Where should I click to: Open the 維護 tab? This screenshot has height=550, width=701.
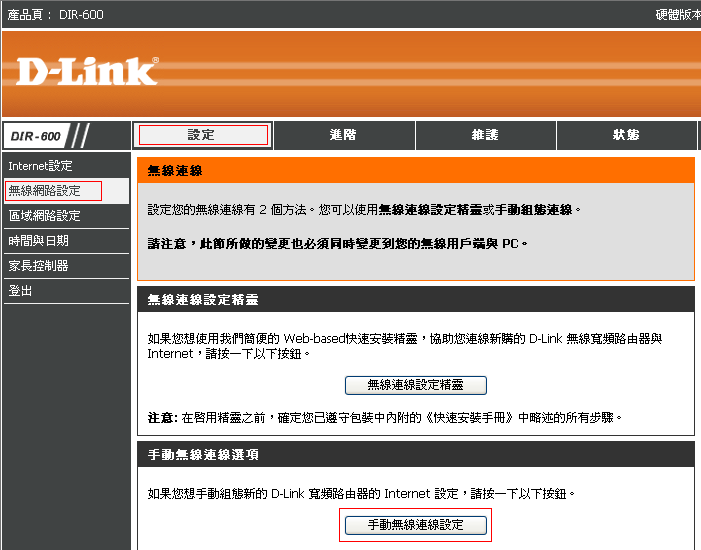486,135
